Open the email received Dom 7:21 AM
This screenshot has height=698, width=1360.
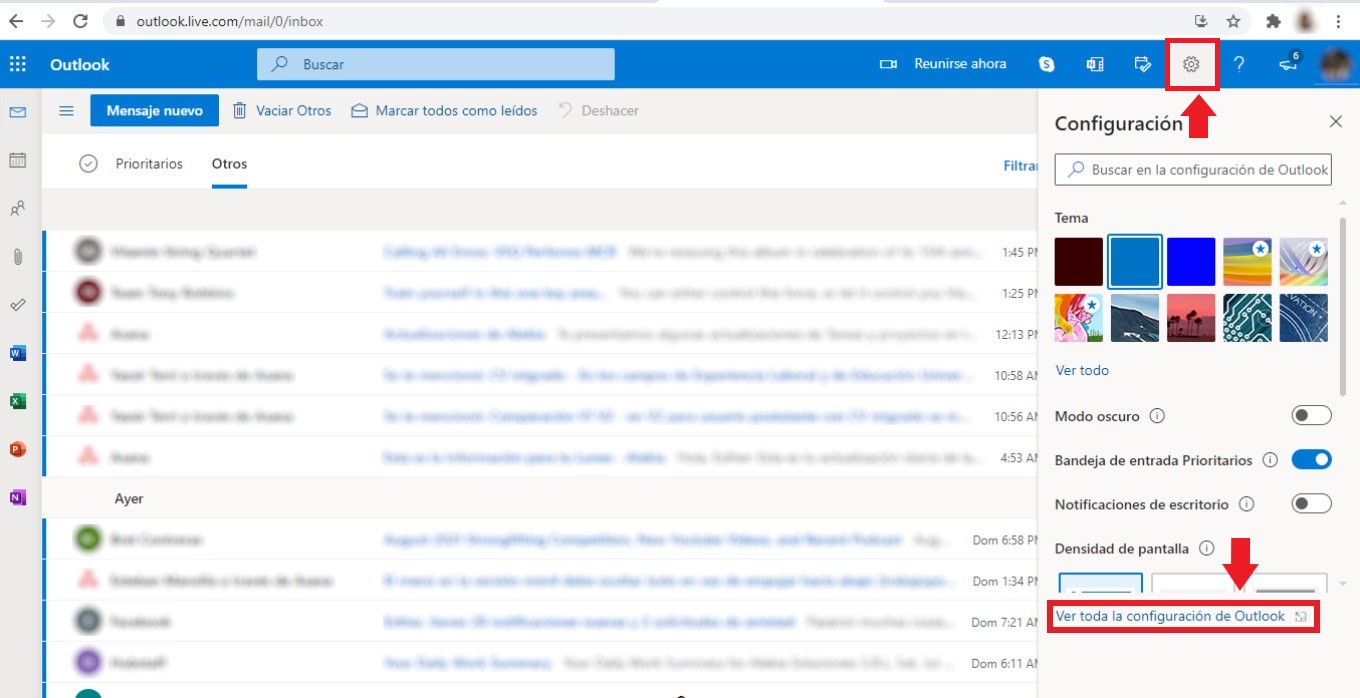point(540,621)
